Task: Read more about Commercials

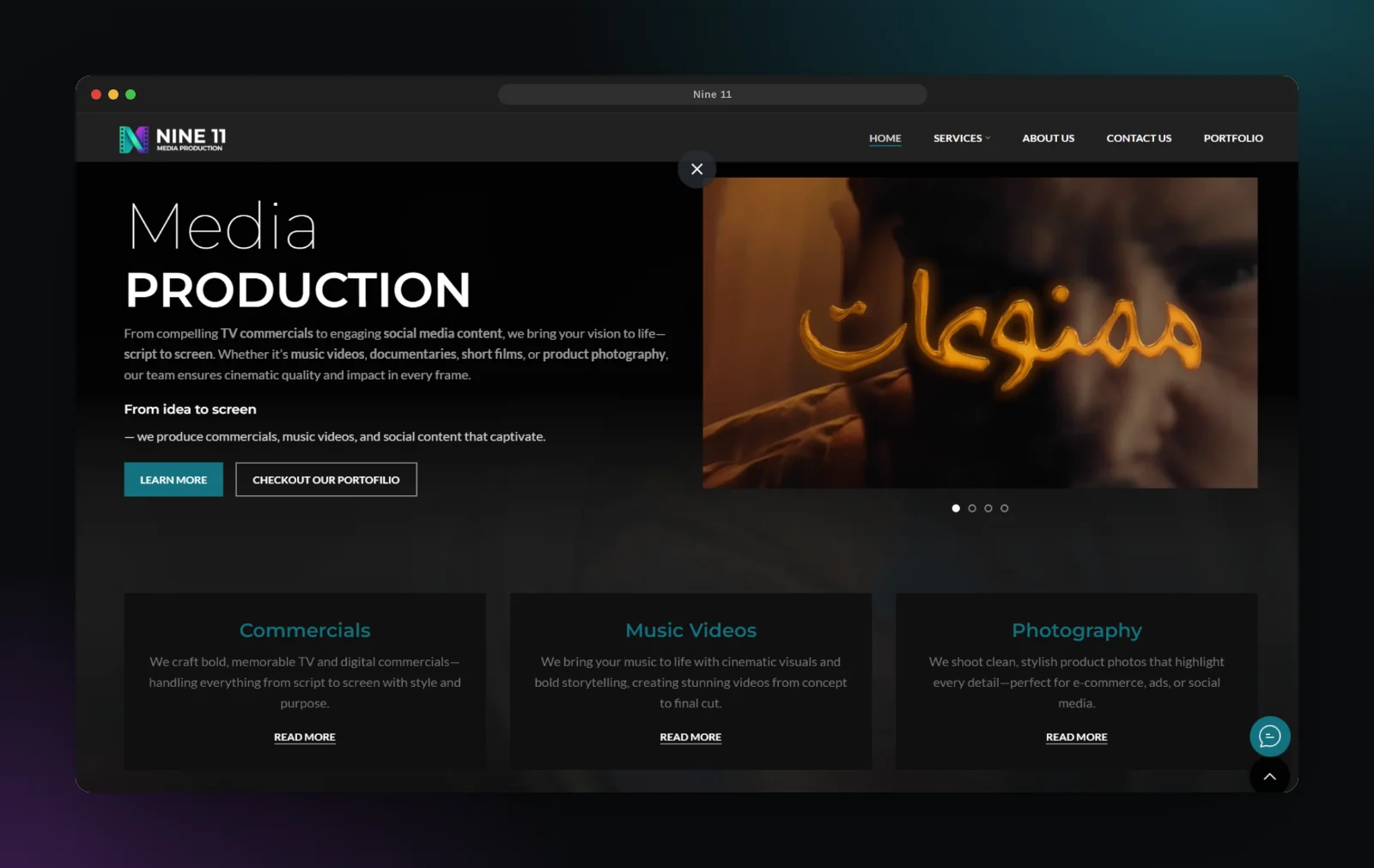Action: [305, 737]
